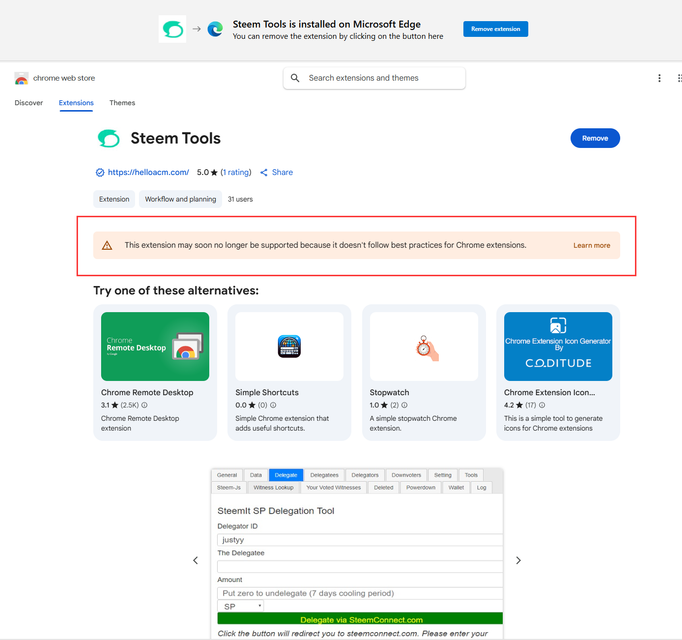Open the Stopwatch icon thumbnail
This screenshot has width=682, height=640.
(424, 346)
